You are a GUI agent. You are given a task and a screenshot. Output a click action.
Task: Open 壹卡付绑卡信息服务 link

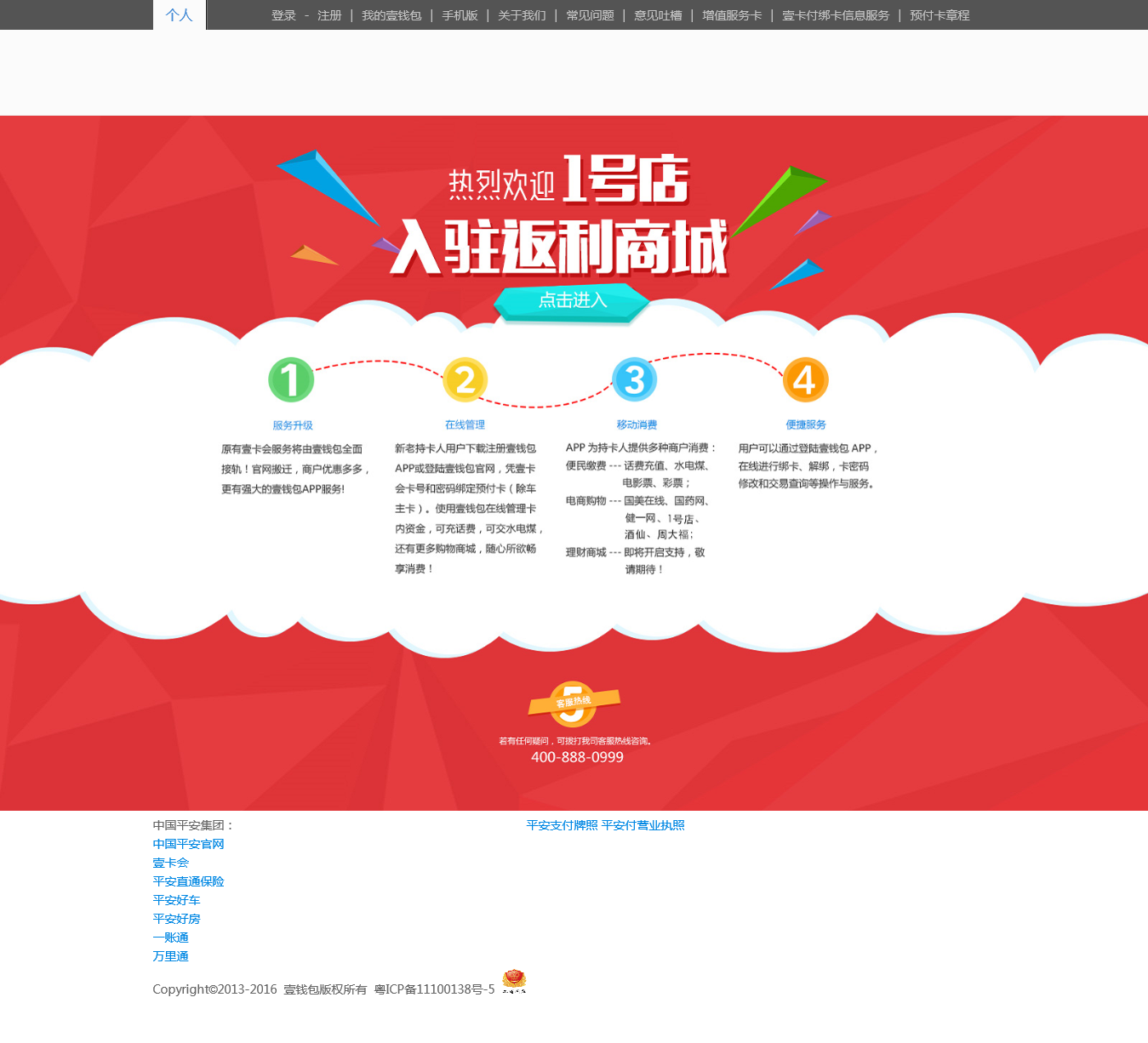click(x=836, y=15)
